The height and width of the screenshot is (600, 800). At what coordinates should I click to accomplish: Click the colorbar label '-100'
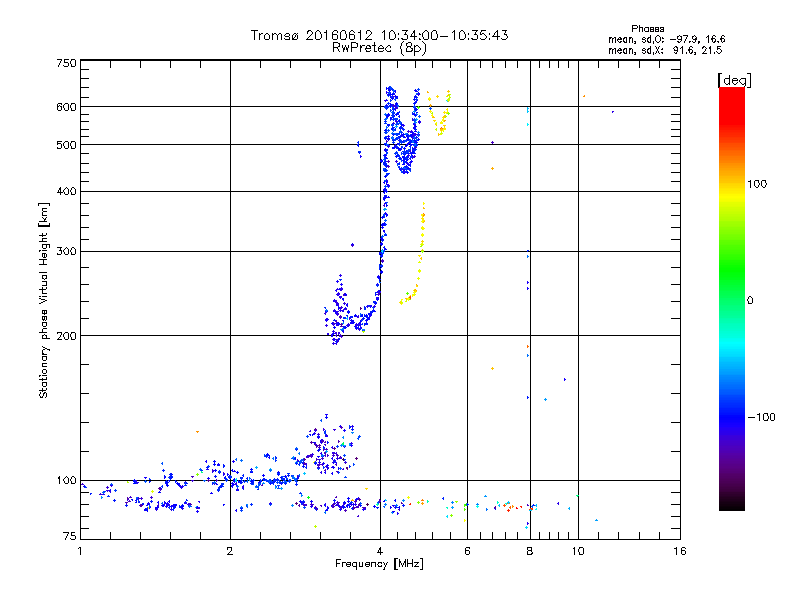coord(762,417)
